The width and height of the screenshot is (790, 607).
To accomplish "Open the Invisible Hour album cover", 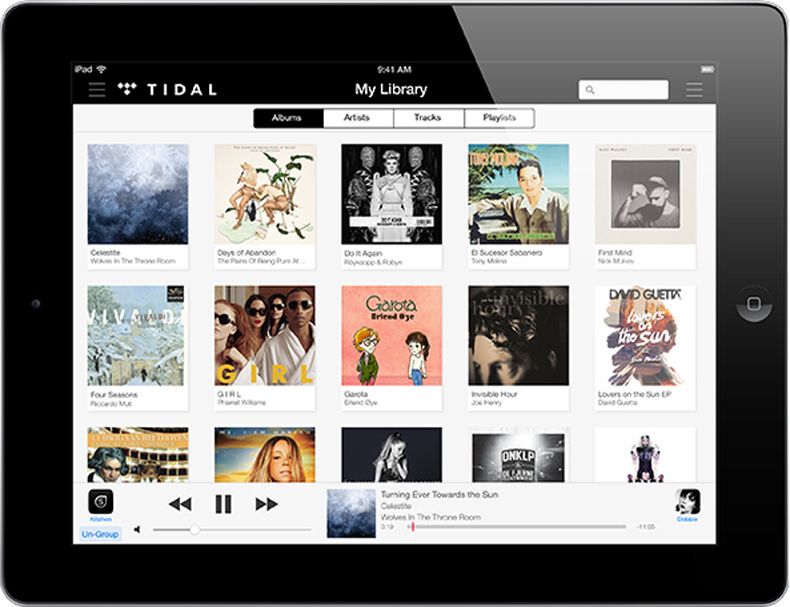I will pyautogui.click(x=518, y=335).
